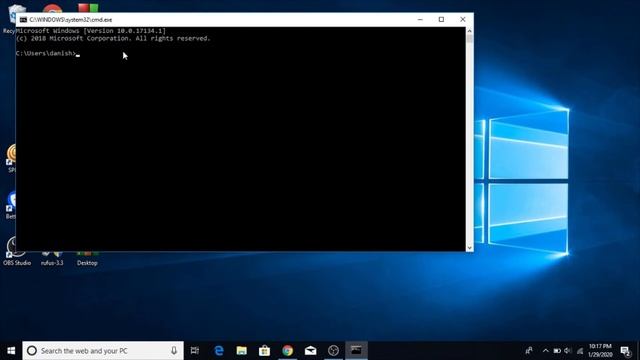Click the cmd scrollbar down arrow
The height and width of the screenshot is (360, 640).
tap(469, 248)
